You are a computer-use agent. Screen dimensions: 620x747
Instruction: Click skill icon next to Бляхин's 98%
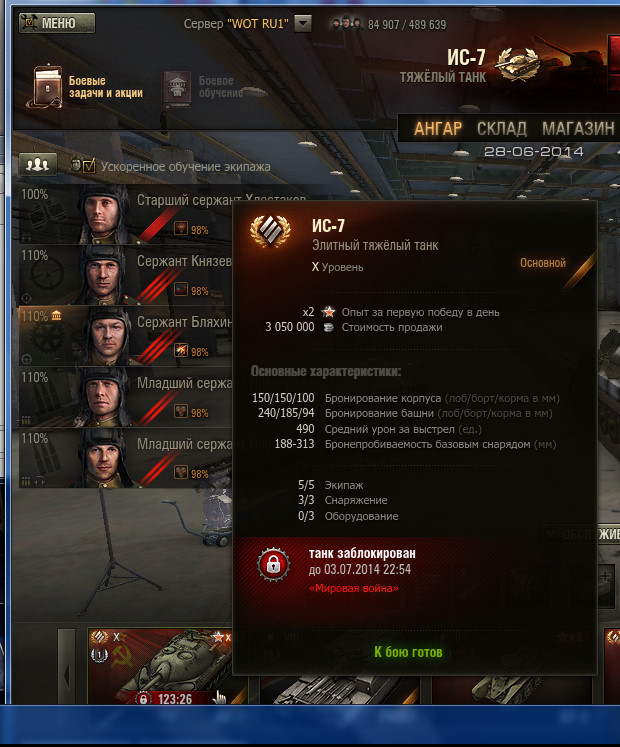(x=181, y=351)
